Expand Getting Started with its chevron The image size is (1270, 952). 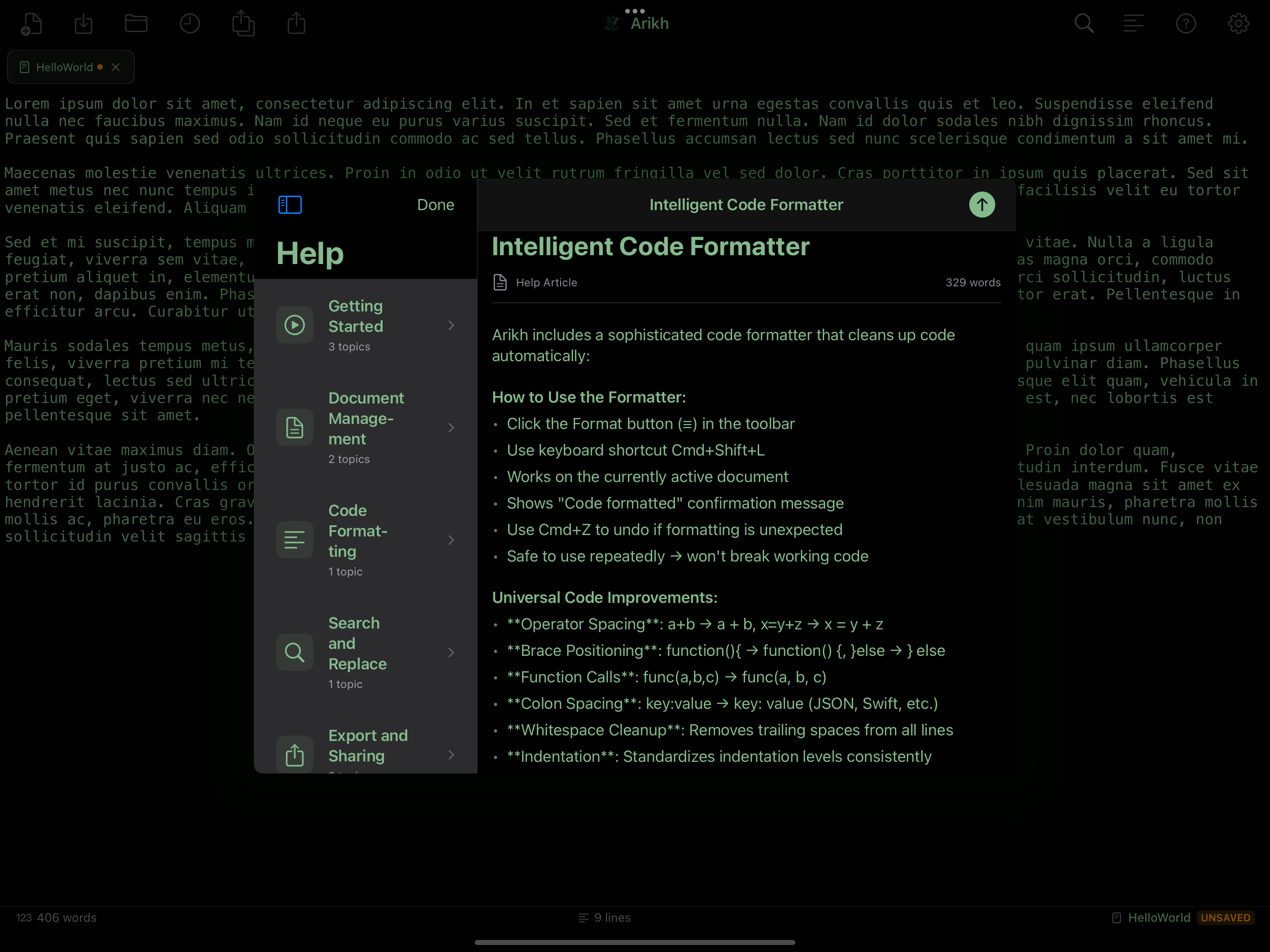point(451,325)
